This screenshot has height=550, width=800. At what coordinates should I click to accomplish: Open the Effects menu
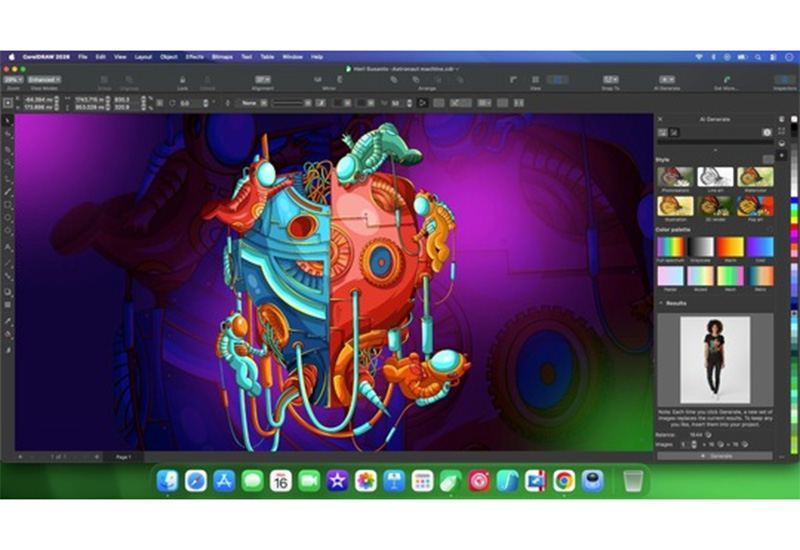click(x=194, y=57)
